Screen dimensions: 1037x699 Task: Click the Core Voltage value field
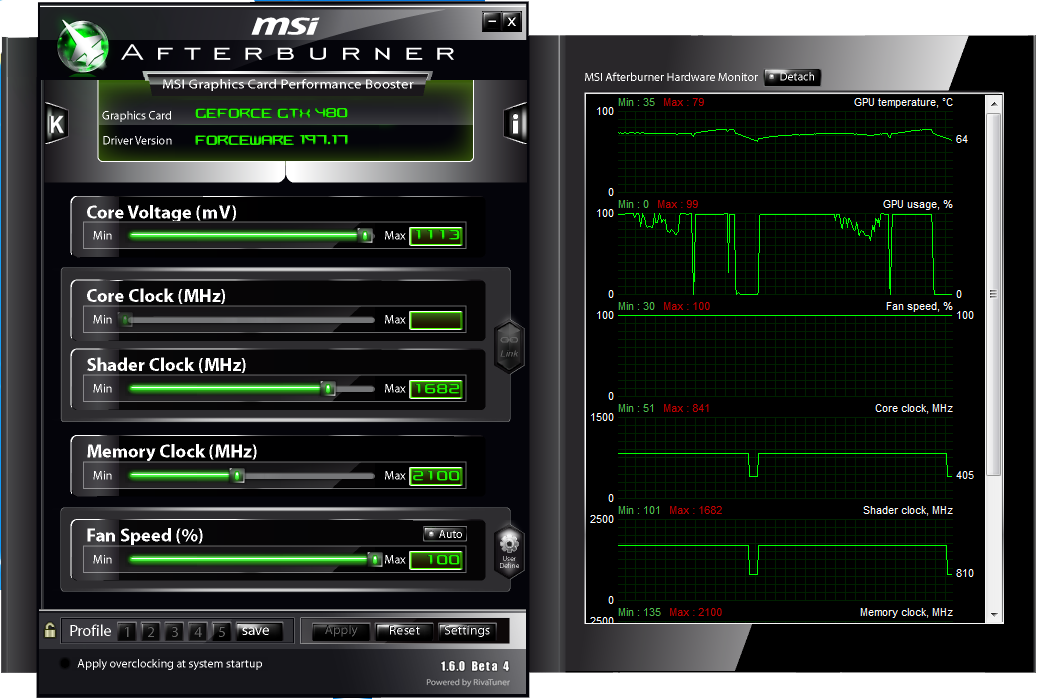(x=436, y=235)
